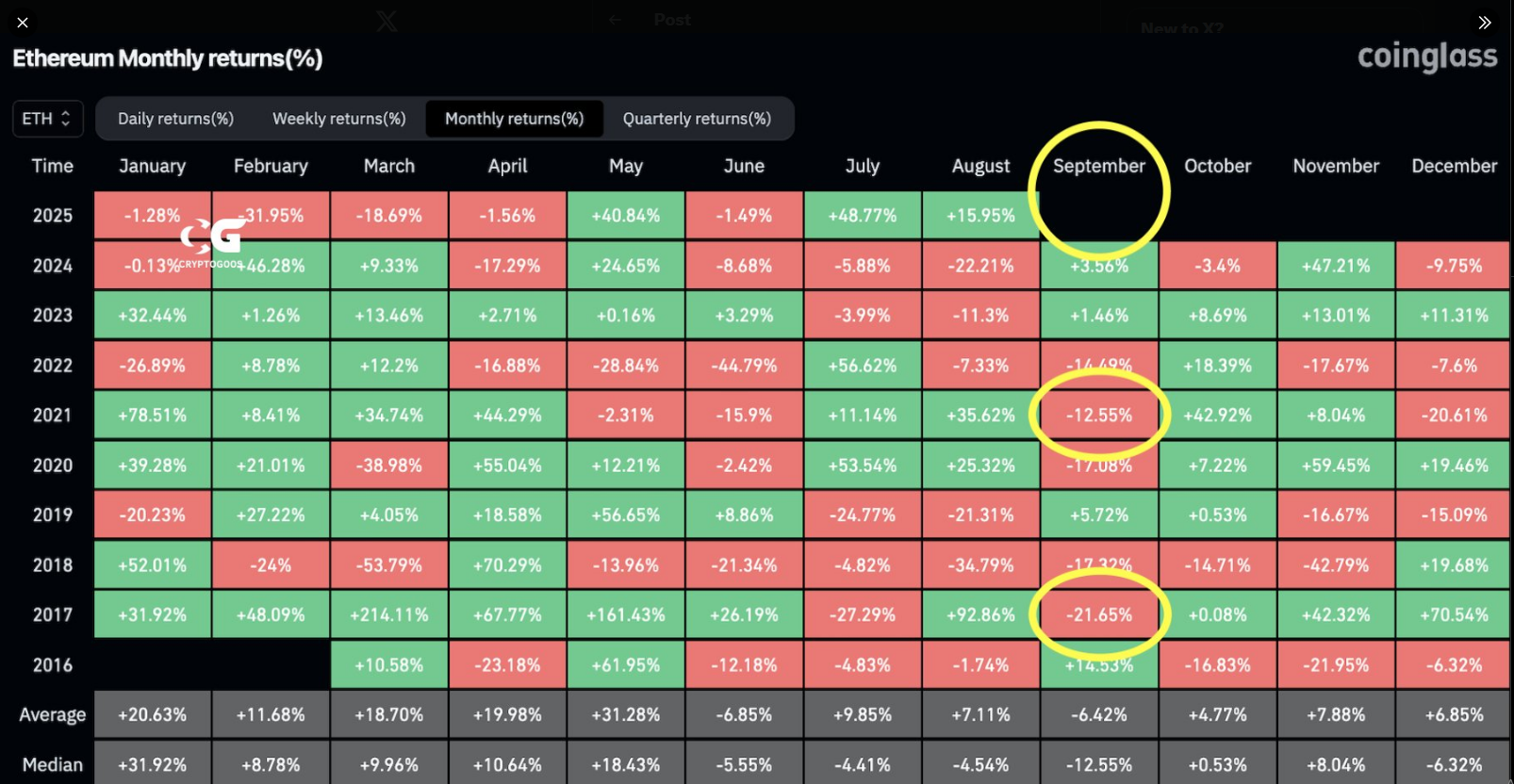Switch to Daily returns(%) tab
Image resolution: width=1514 pixels, height=784 pixels.
(x=175, y=119)
